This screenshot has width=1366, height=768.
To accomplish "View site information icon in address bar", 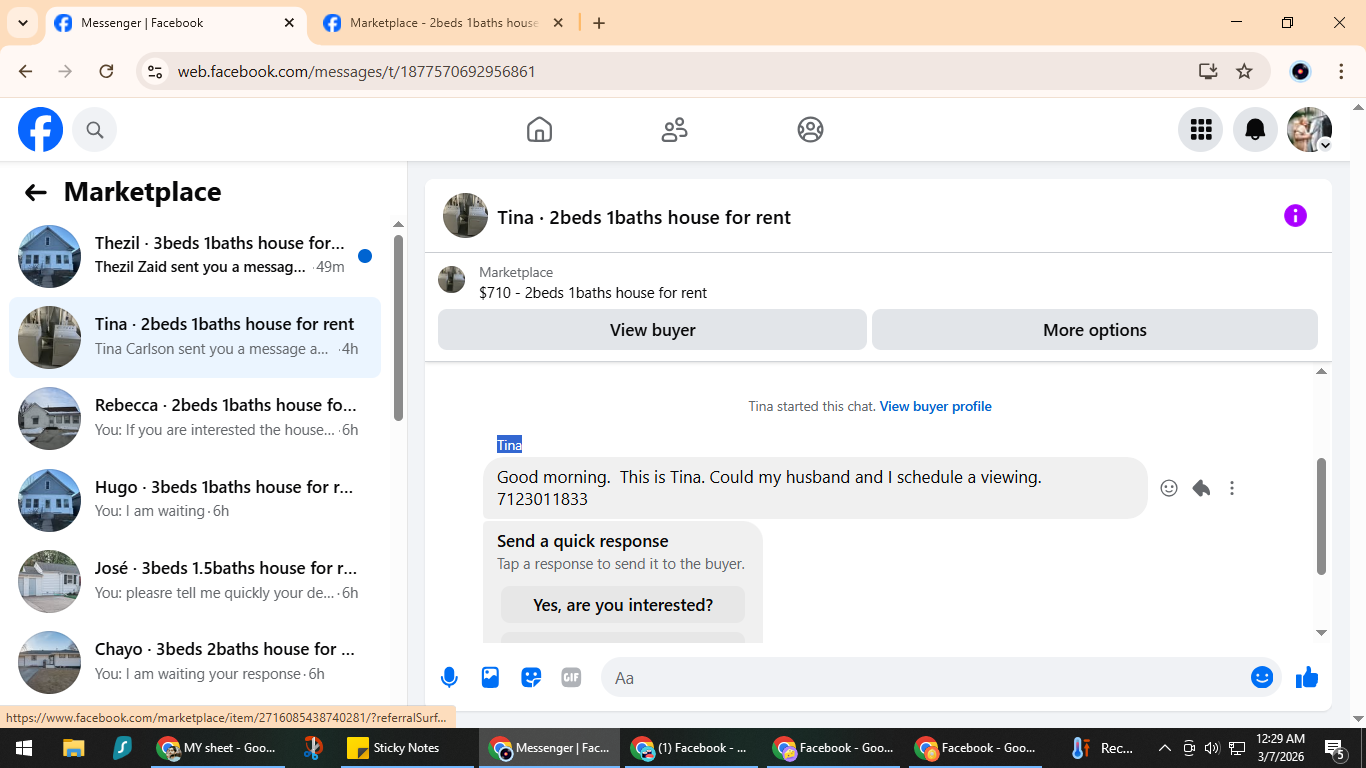I will point(155,72).
